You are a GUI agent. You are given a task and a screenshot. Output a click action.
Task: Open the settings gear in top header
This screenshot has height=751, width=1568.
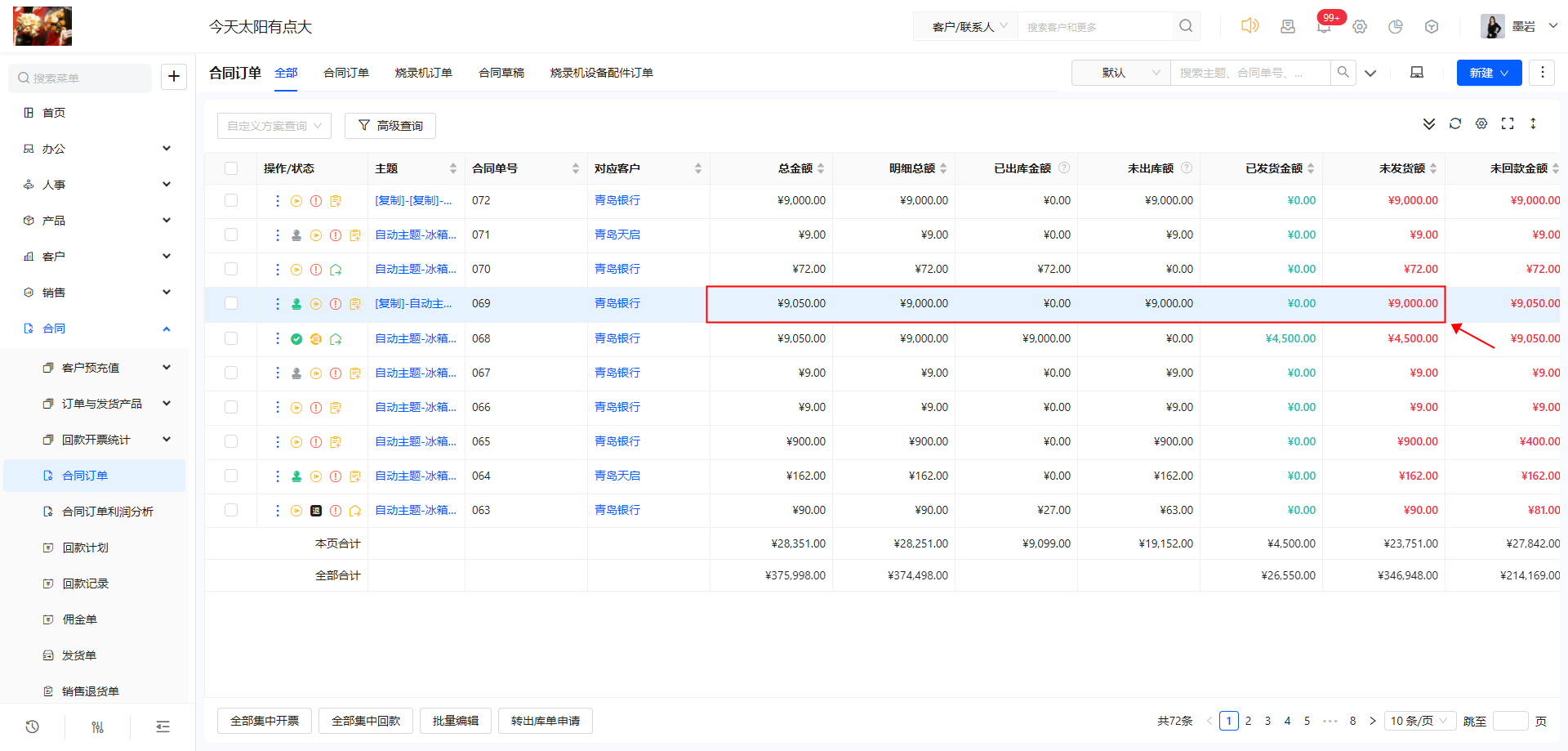1360,26
